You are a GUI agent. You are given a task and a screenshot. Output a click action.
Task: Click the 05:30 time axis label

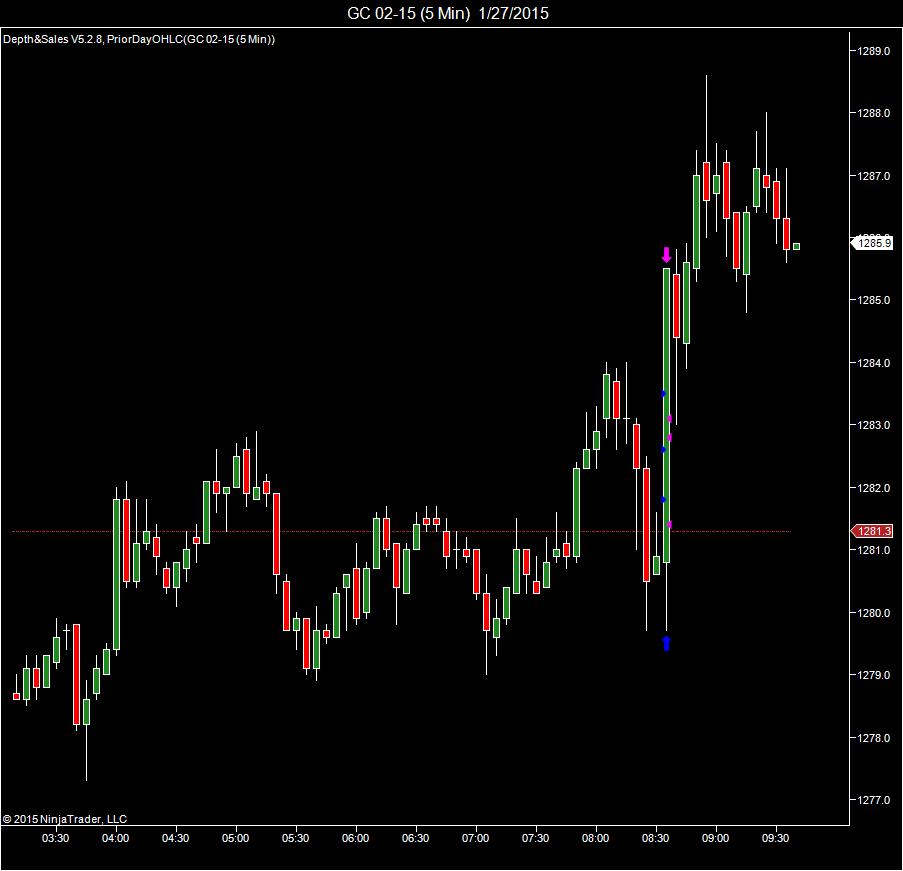(x=295, y=838)
